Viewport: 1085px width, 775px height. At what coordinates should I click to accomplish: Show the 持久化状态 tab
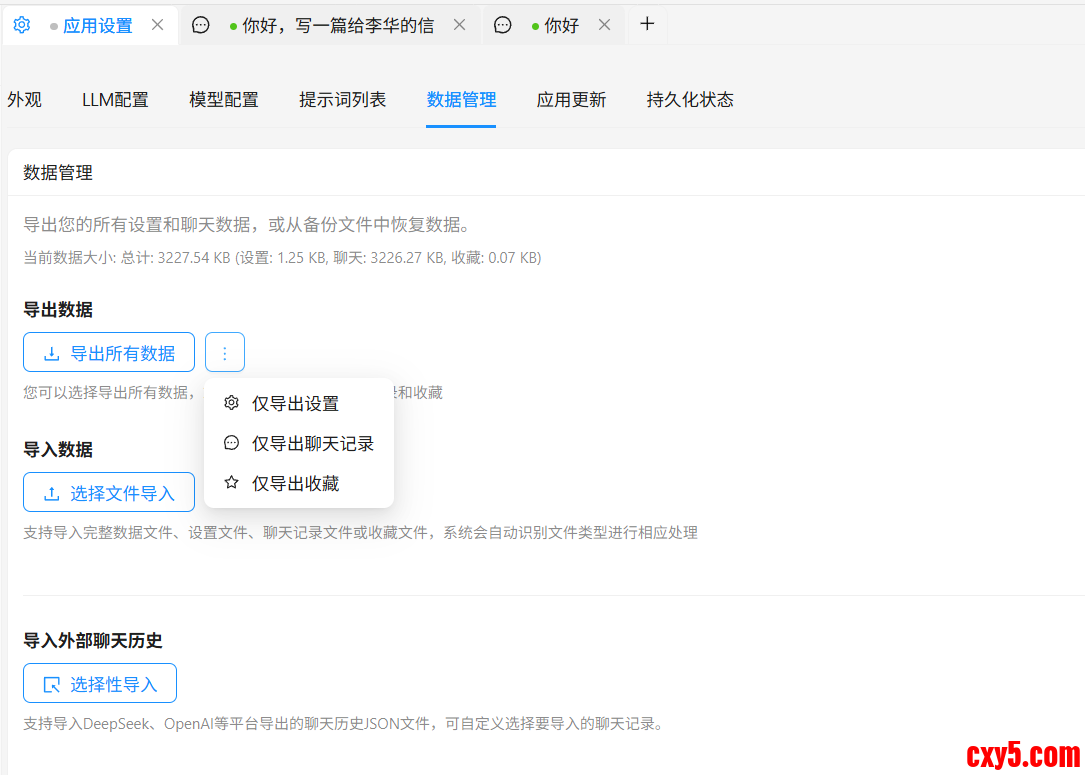(x=690, y=100)
